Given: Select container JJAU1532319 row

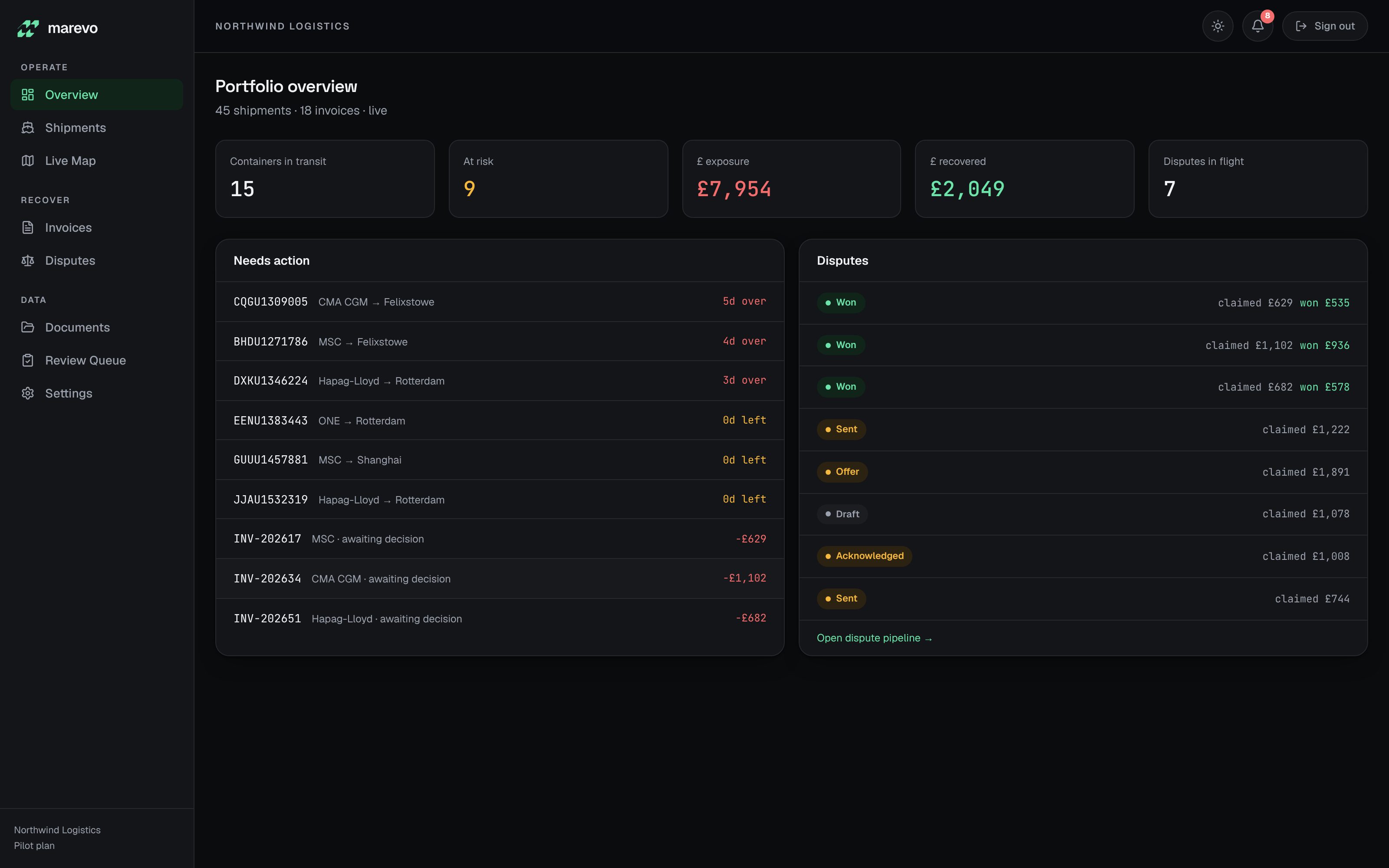Looking at the screenshot, I should coord(499,500).
